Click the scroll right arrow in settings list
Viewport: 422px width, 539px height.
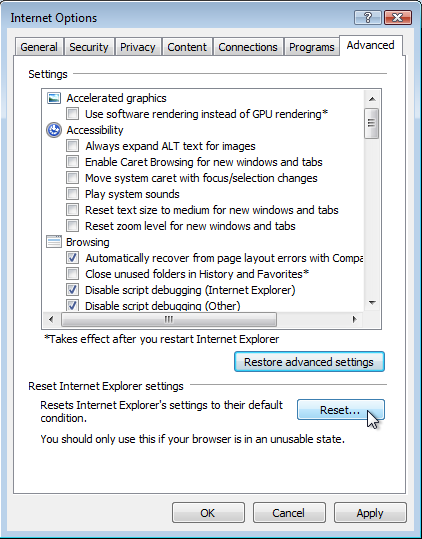[355, 319]
